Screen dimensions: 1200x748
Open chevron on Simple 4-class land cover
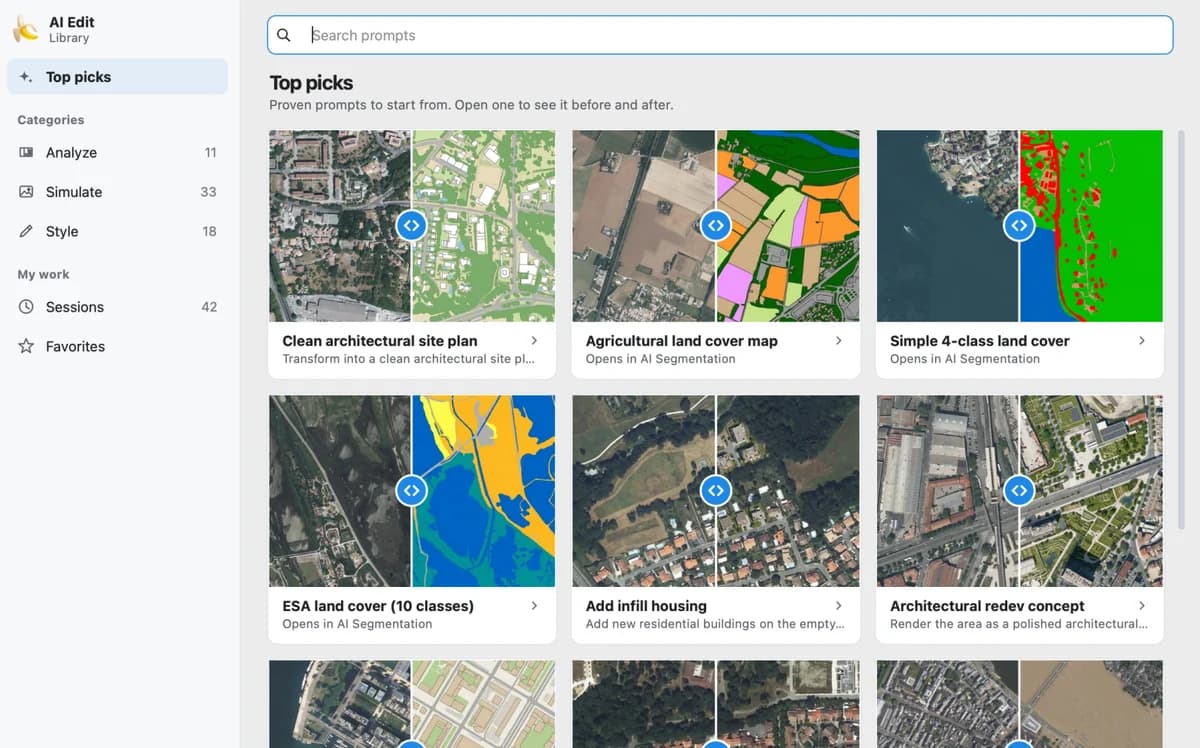[1142, 341]
